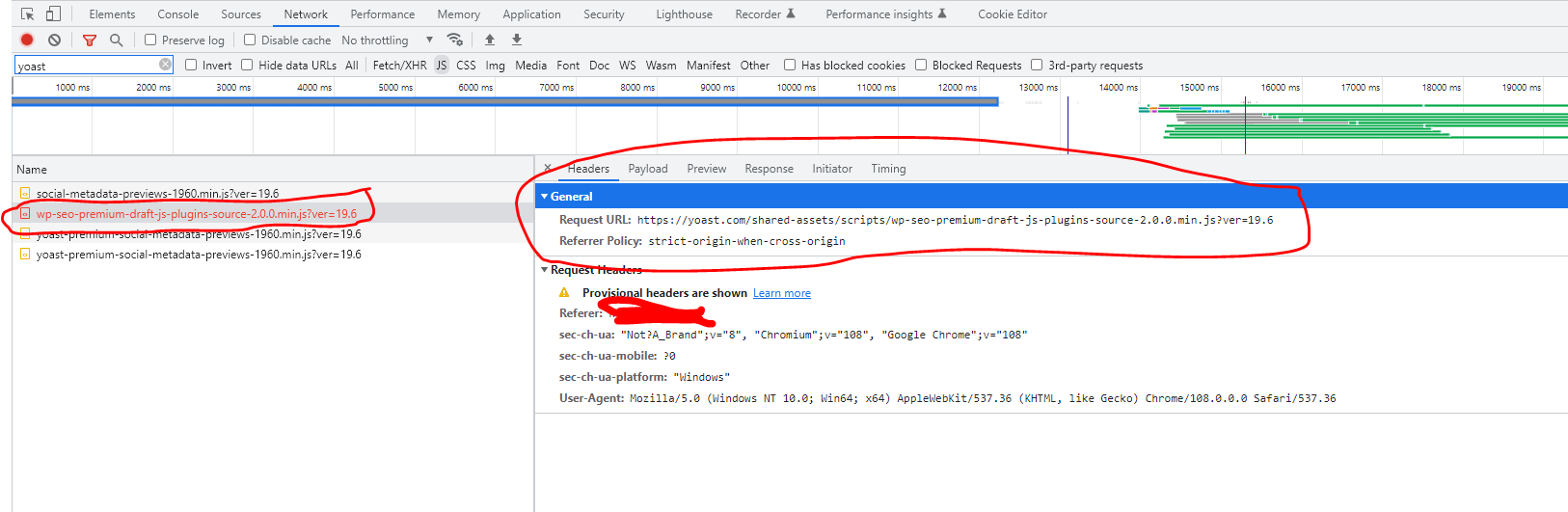Switch to the Console panel

coord(178,13)
